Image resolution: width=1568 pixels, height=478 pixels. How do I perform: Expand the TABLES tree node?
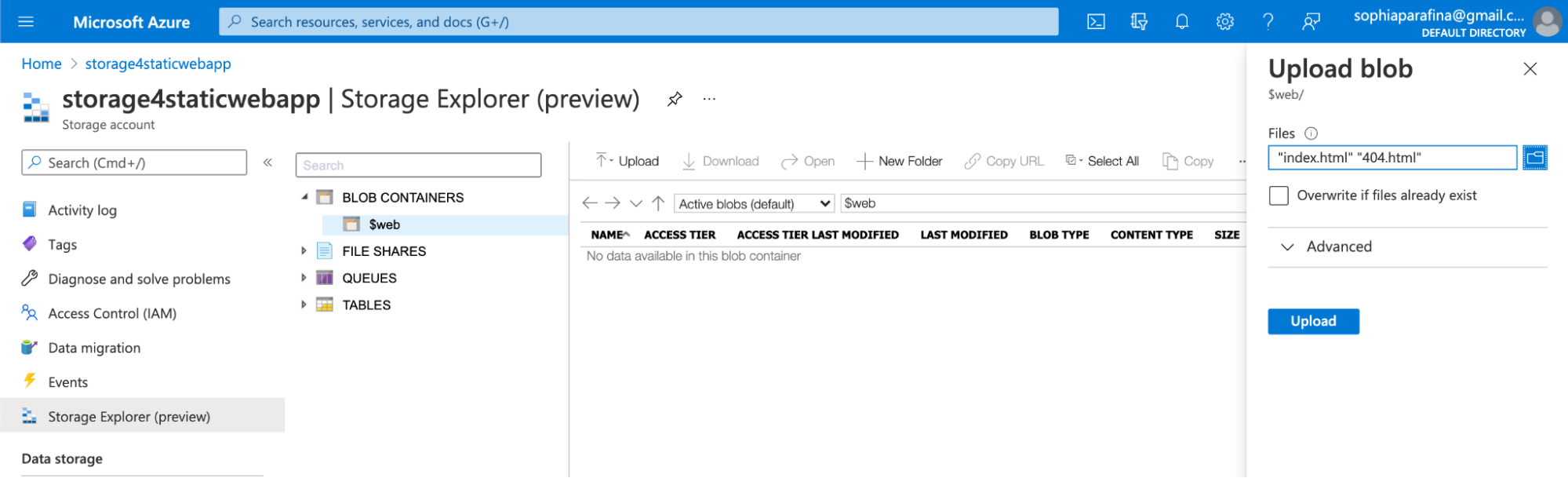pyautogui.click(x=304, y=305)
